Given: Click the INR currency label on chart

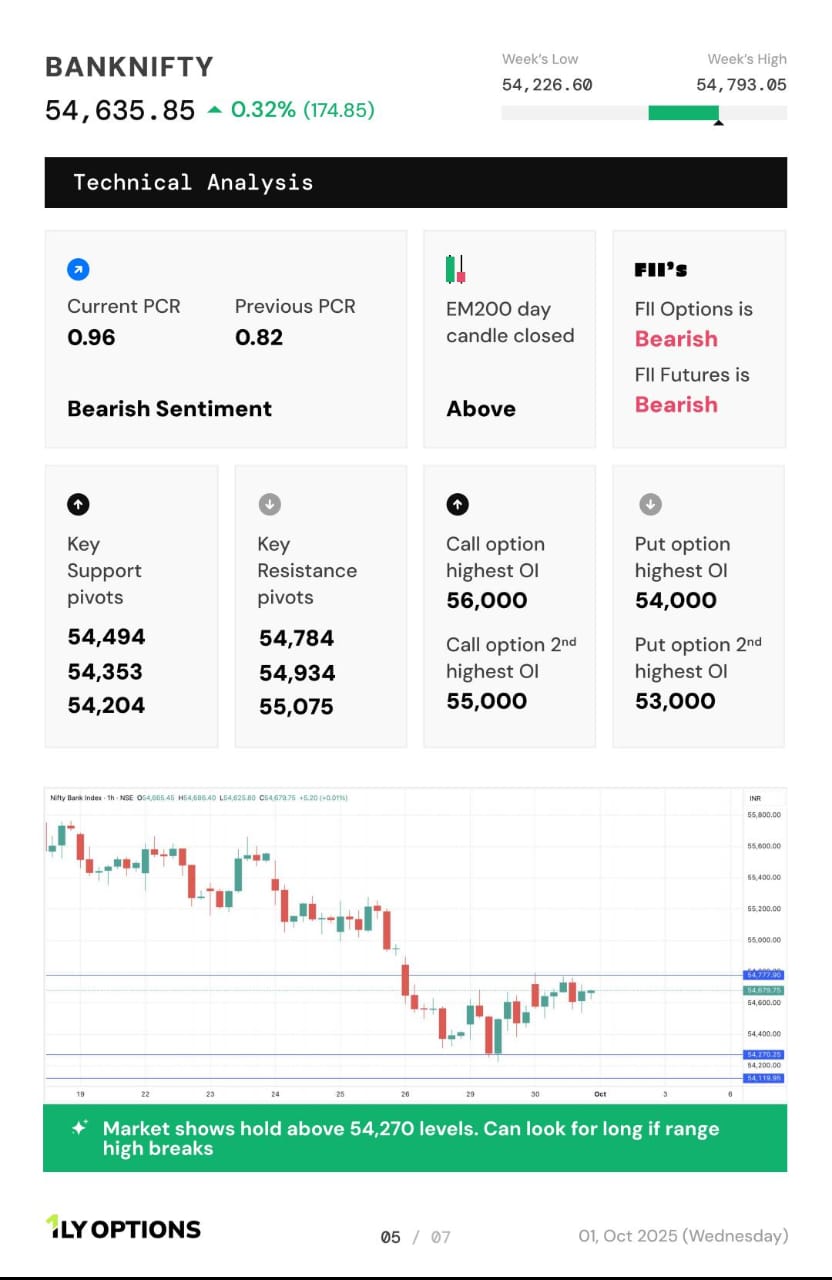Looking at the screenshot, I should tap(755, 798).
